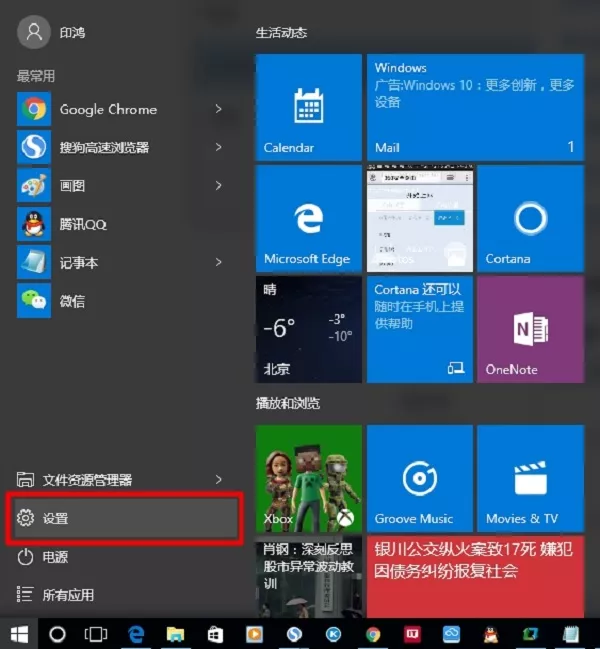
Task: Open the Calendar tile
Action: tap(309, 107)
